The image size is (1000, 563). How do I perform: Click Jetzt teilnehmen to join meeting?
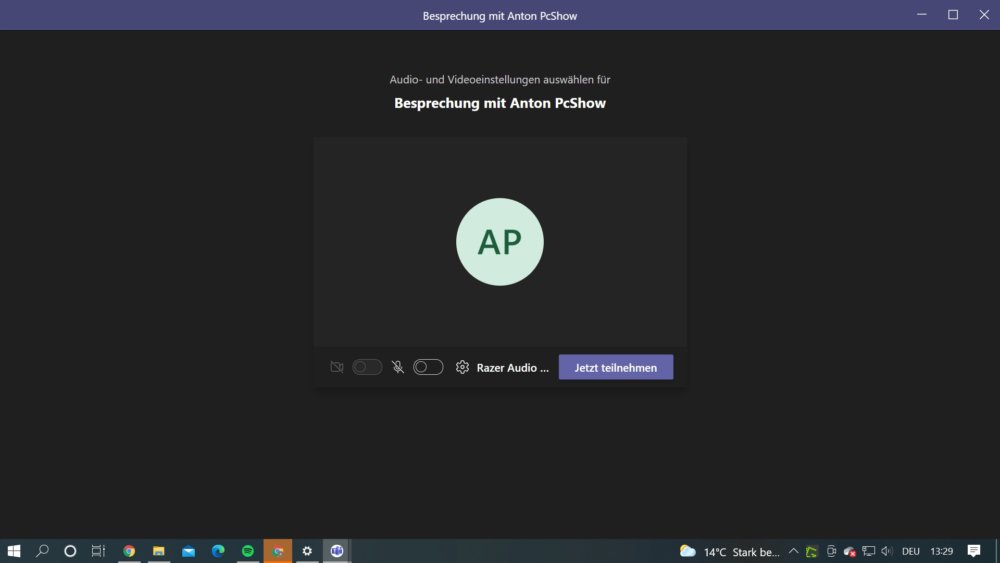[x=615, y=367]
